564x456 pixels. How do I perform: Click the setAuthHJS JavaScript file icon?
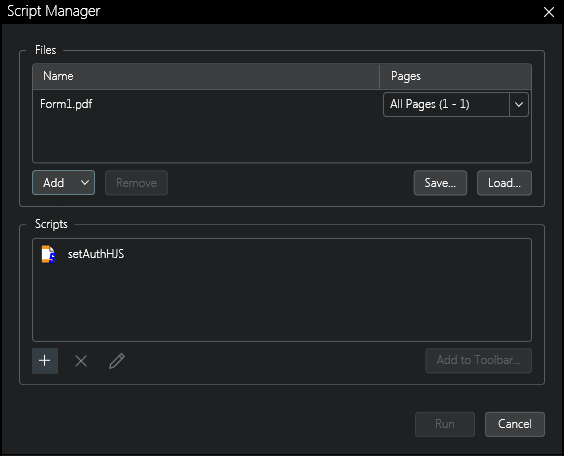(x=48, y=254)
